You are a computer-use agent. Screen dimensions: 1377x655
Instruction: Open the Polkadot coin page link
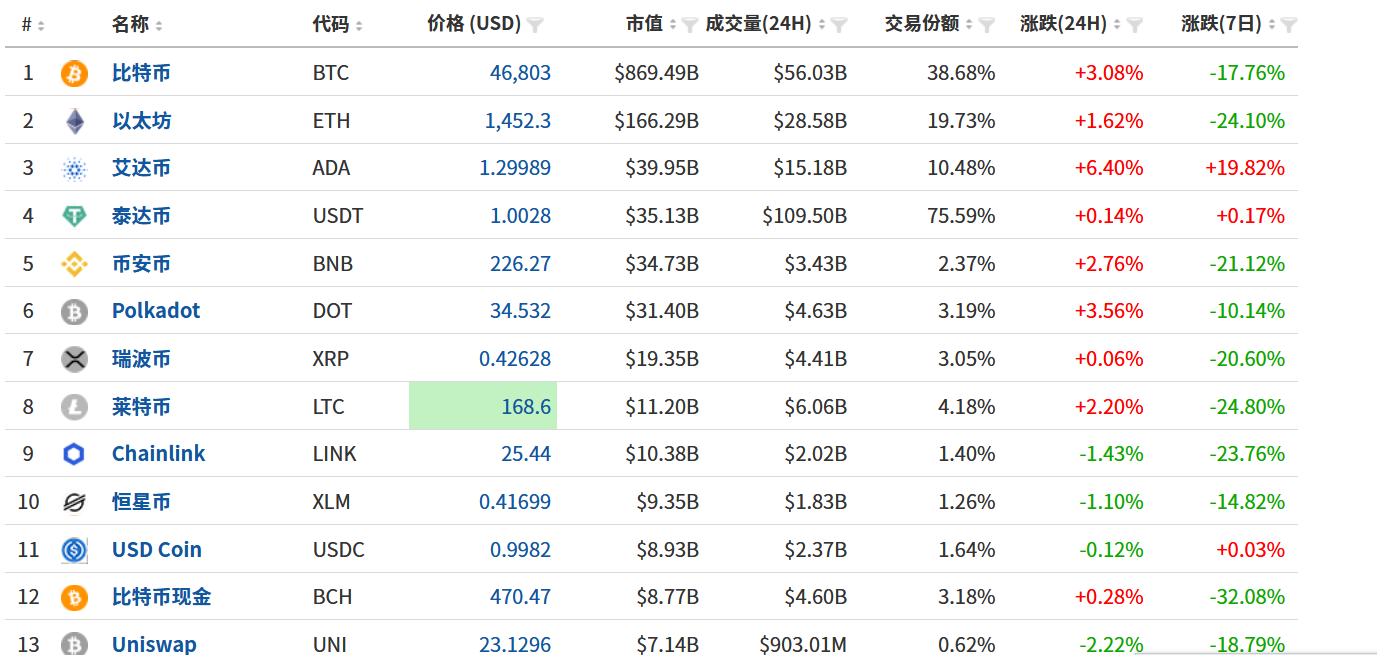tap(156, 311)
